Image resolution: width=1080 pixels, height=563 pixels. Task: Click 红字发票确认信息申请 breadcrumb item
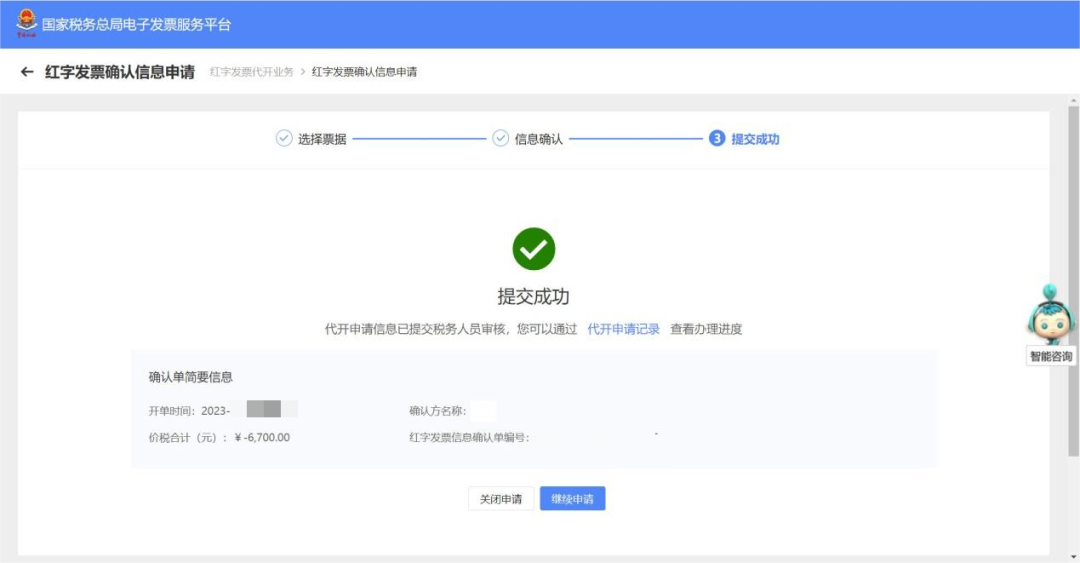[364, 72]
